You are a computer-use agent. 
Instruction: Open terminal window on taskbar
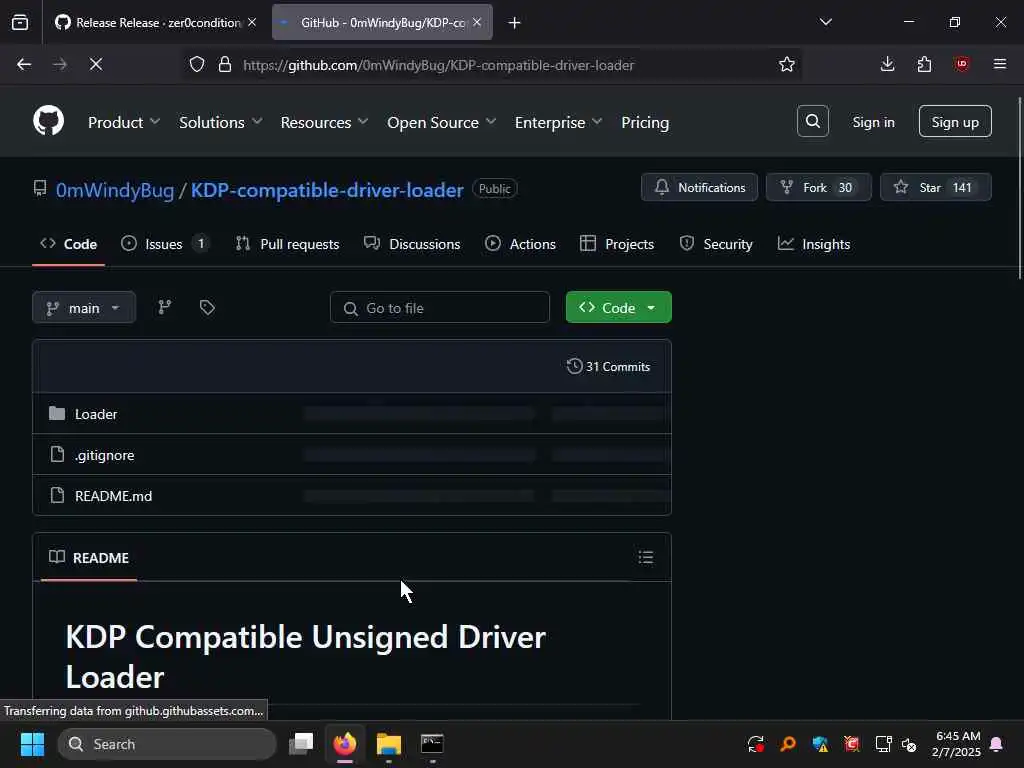(432, 744)
